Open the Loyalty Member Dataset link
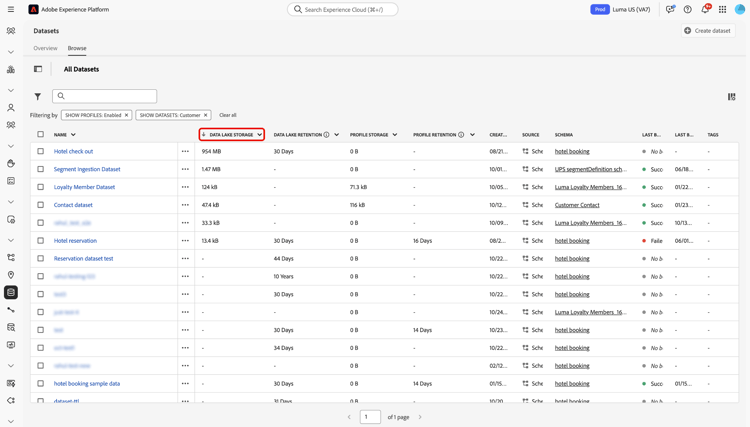Screen dimensions: 750x427 click(x=84, y=187)
